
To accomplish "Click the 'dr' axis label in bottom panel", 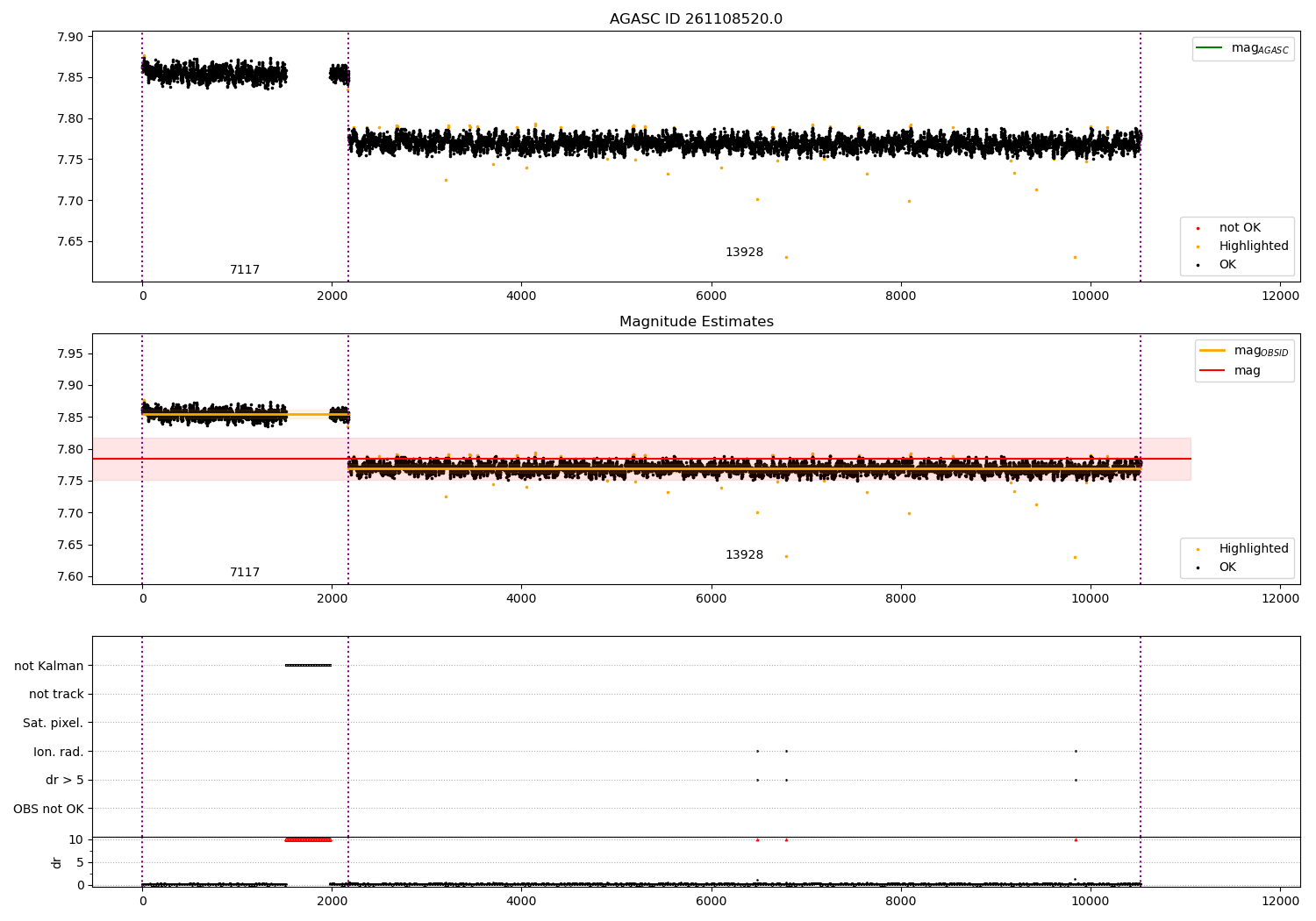I will (57, 862).
